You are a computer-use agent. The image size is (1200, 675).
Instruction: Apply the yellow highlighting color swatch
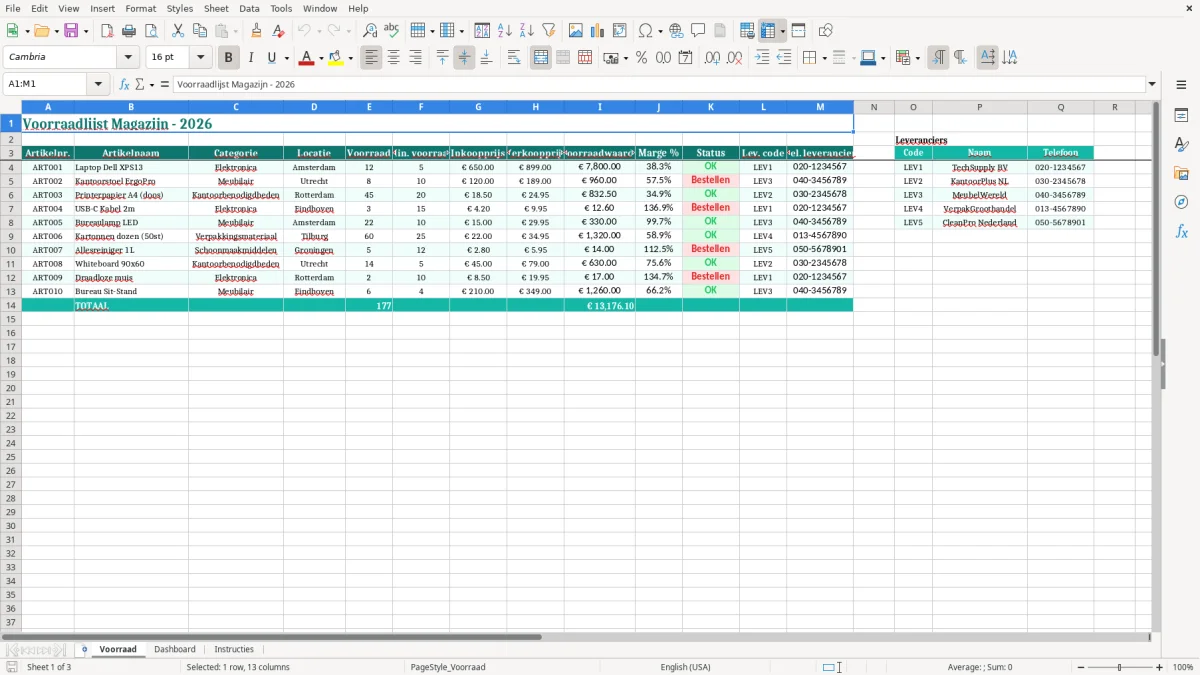tap(336, 58)
